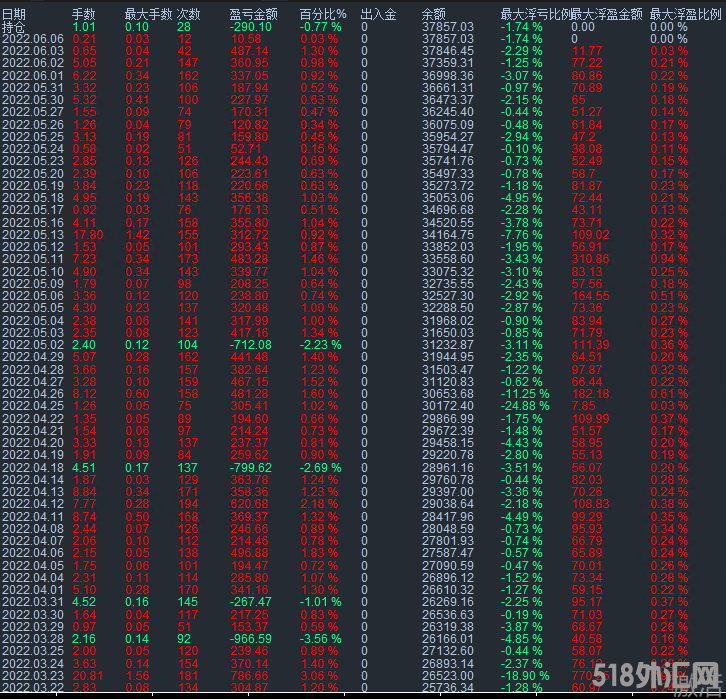The width and height of the screenshot is (726, 699).
Task: Click the 日期 column header
Action: [14, 14]
